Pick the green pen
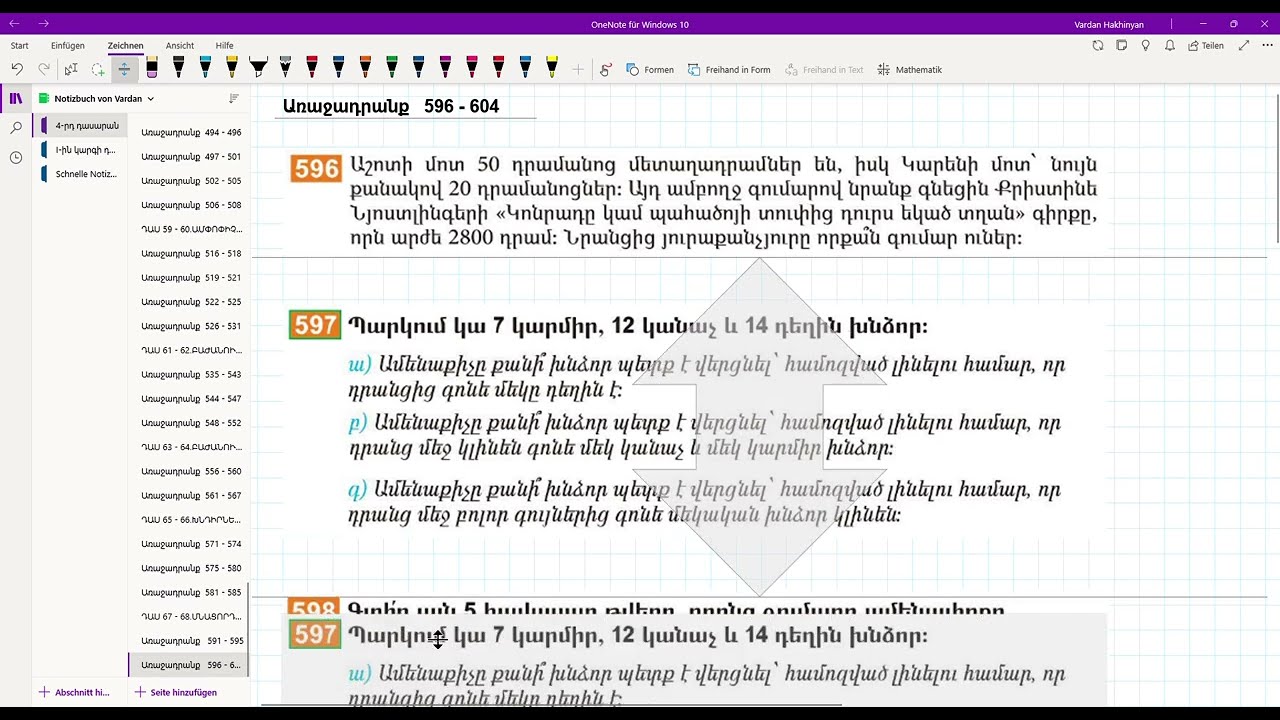 click(x=392, y=67)
